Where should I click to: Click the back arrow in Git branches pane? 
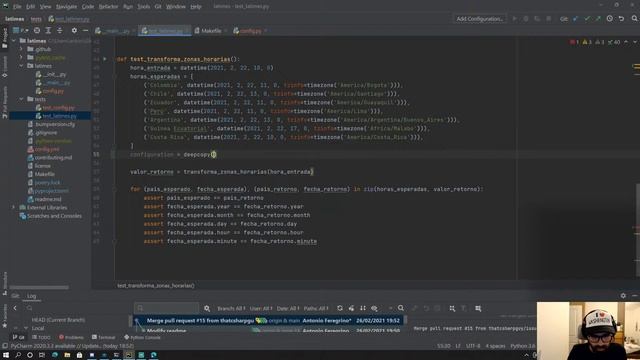coord(15,308)
